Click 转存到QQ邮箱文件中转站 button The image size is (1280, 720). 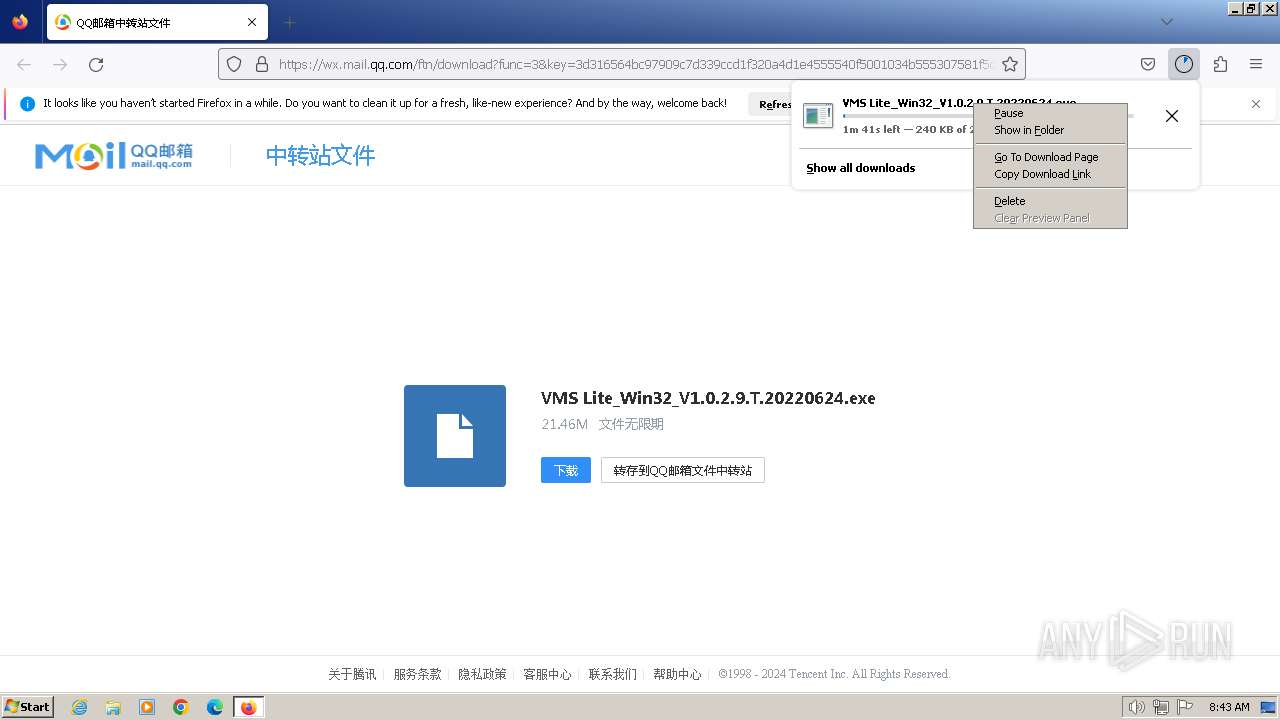click(683, 470)
